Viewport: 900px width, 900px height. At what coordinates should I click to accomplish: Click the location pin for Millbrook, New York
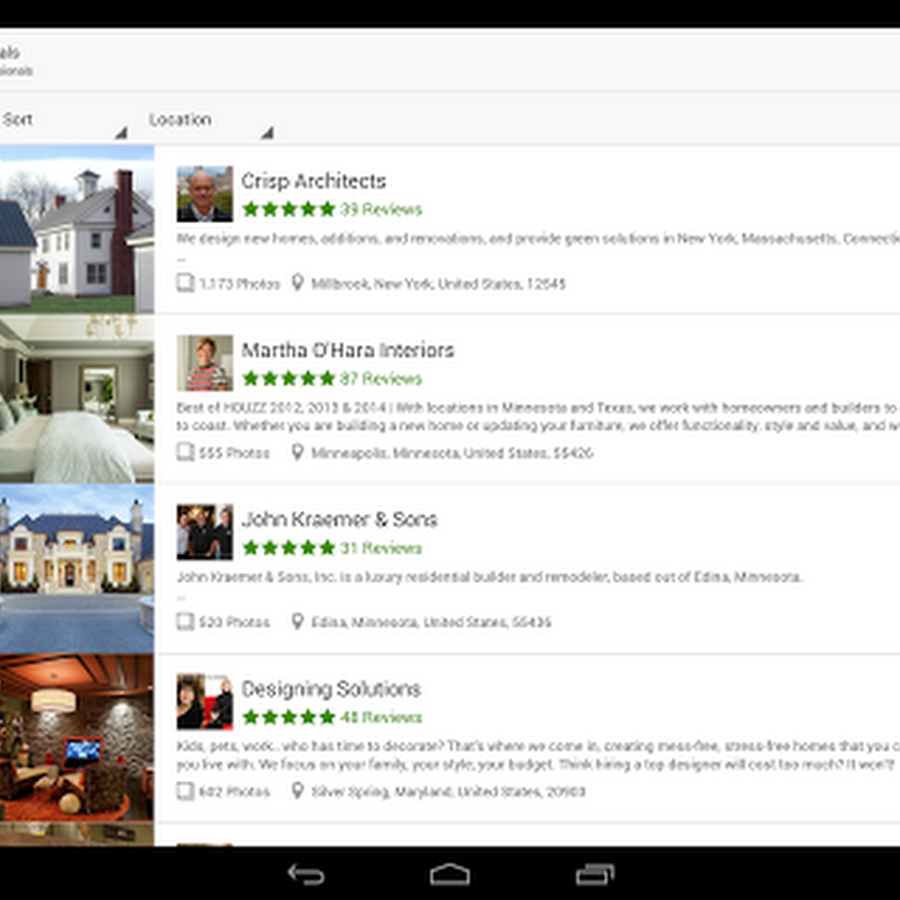[x=297, y=282]
